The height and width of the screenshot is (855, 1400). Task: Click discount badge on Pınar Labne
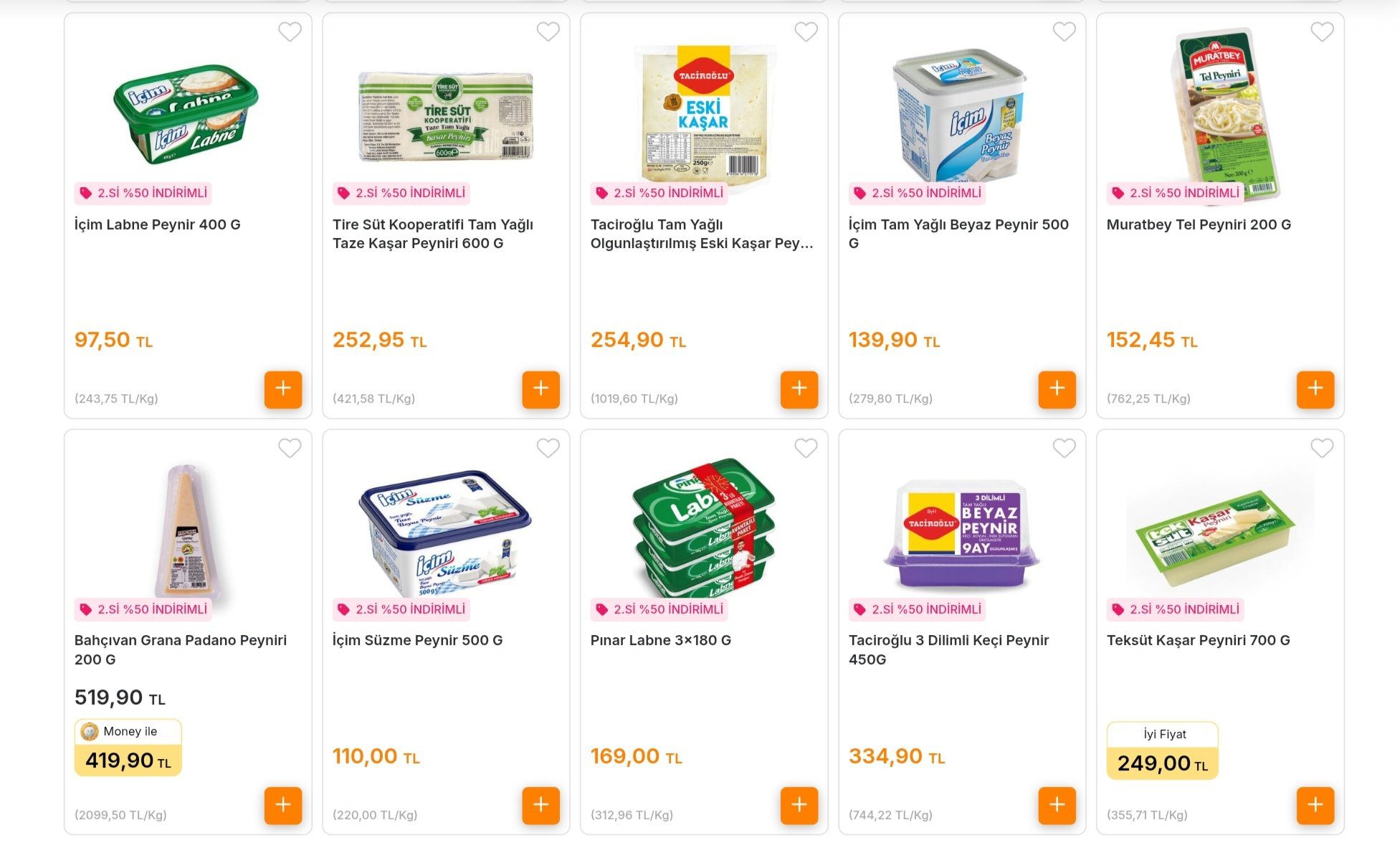click(660, 609)
